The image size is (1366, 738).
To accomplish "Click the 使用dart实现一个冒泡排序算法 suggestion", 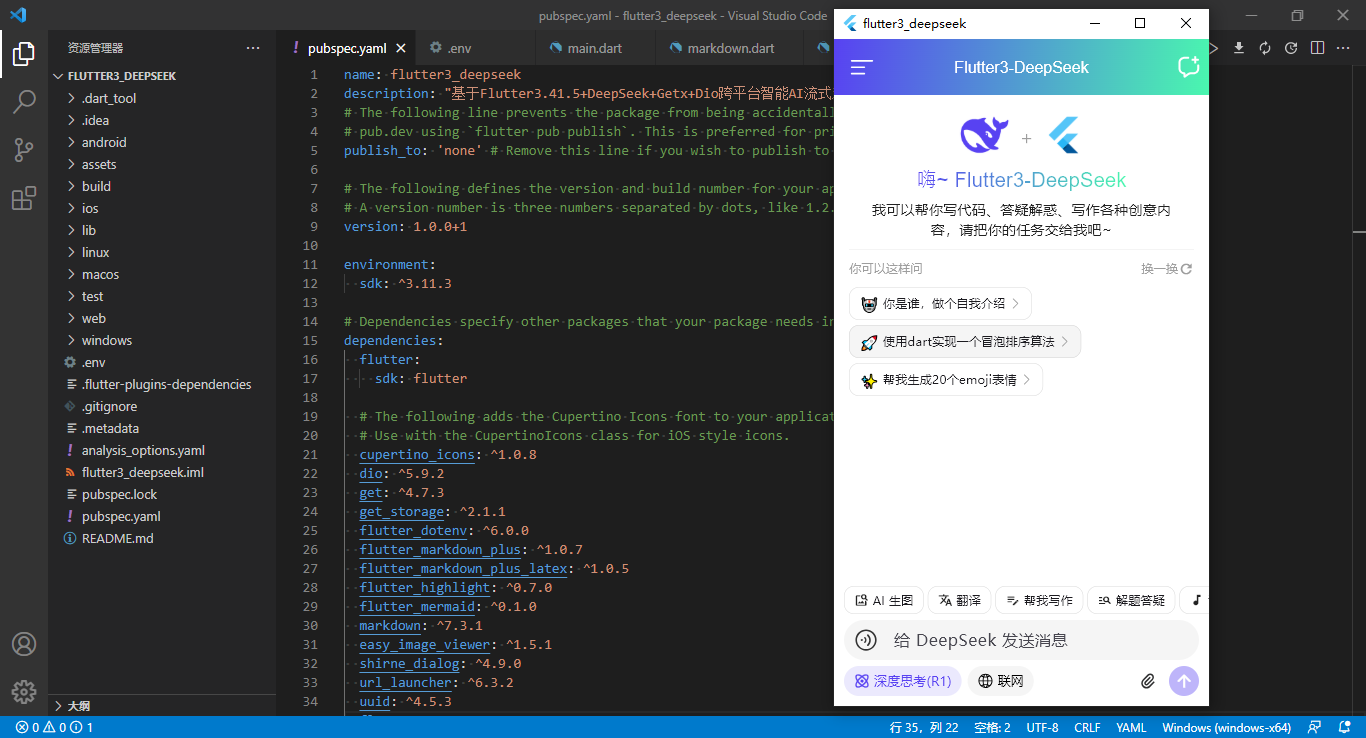I will [x=965, y=341].
